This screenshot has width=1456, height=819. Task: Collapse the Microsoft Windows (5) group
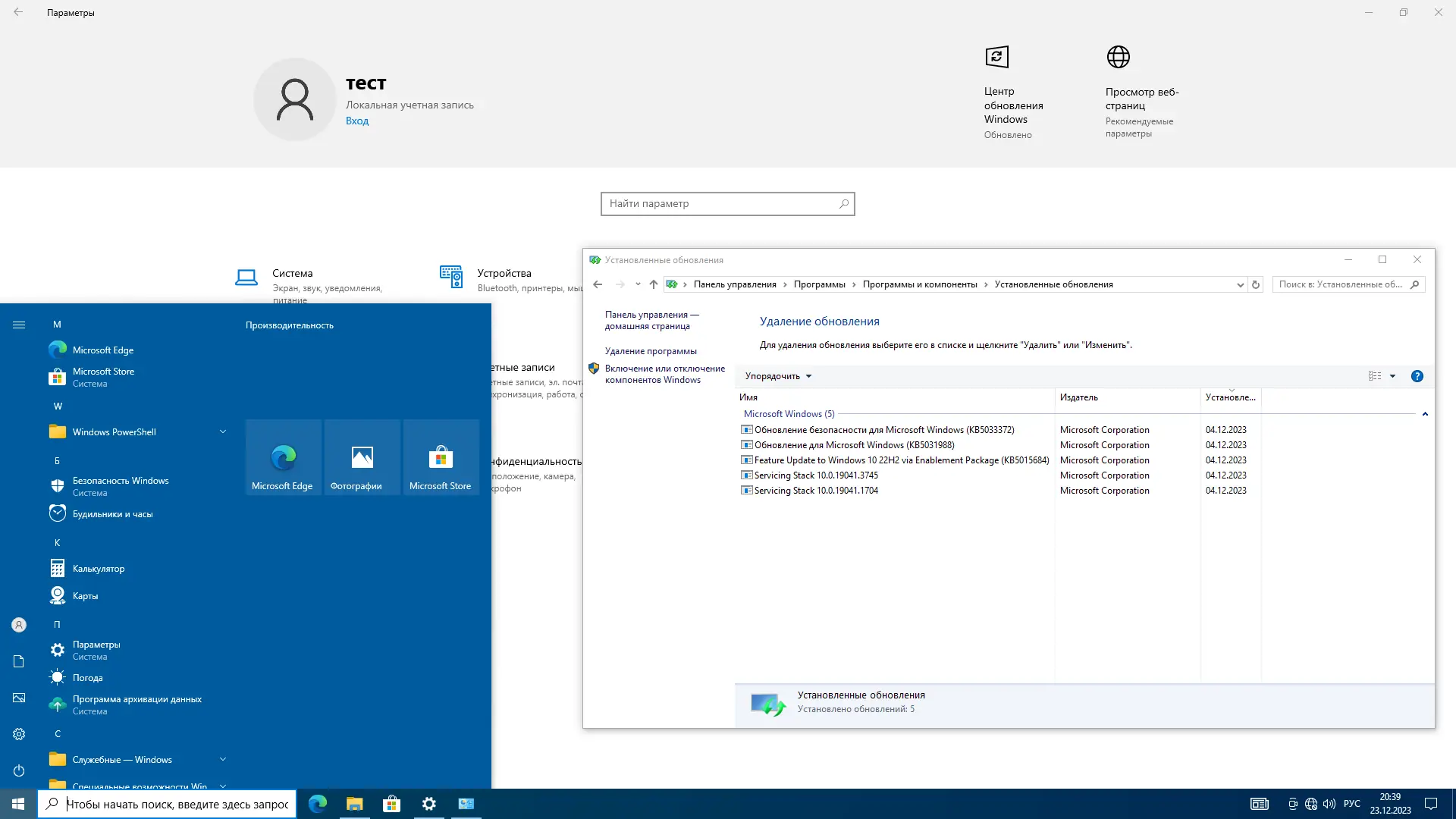click(1425, 414)
